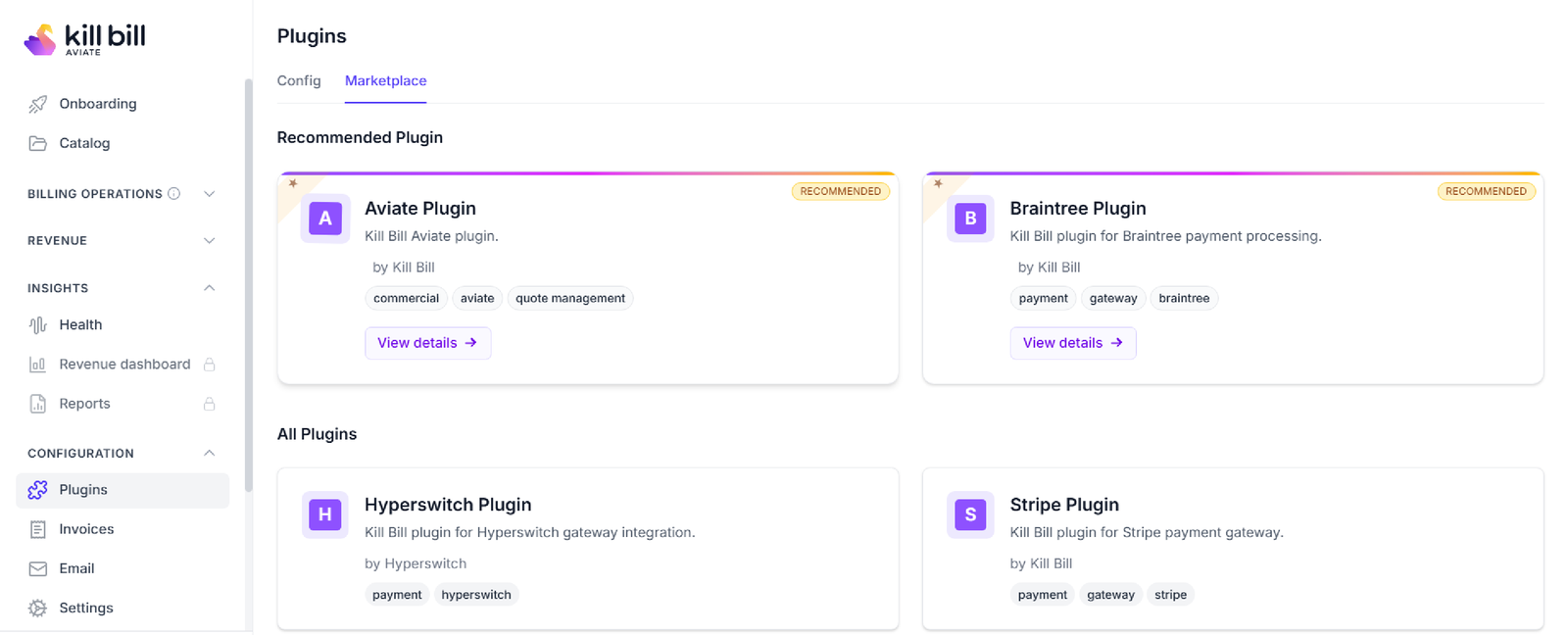
Task: Click the Braintree Plugin letter B icon
Action: (x=970, y=219)
